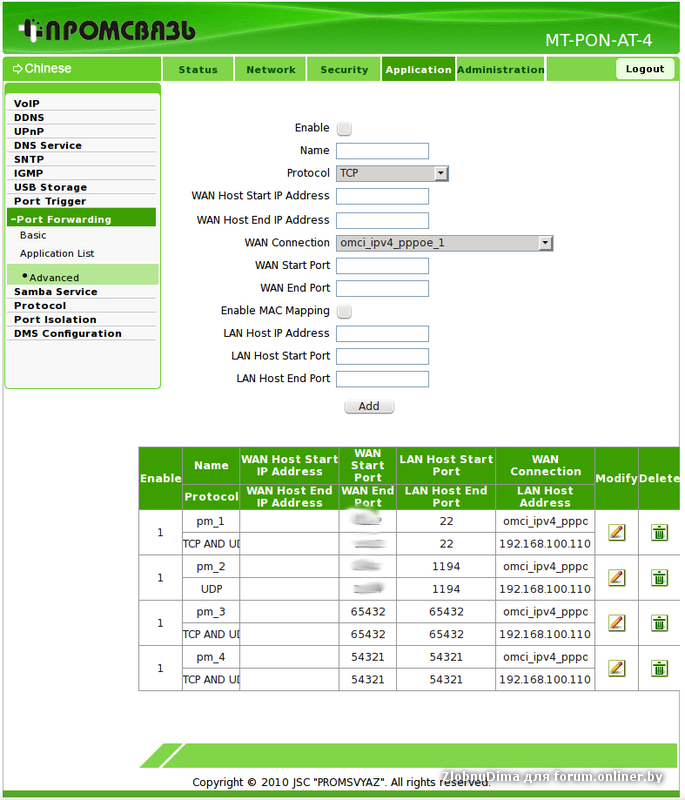Viewport: 685px width, 800px height.
Task: Click the Logout button
Action: [x=645, y=69]
